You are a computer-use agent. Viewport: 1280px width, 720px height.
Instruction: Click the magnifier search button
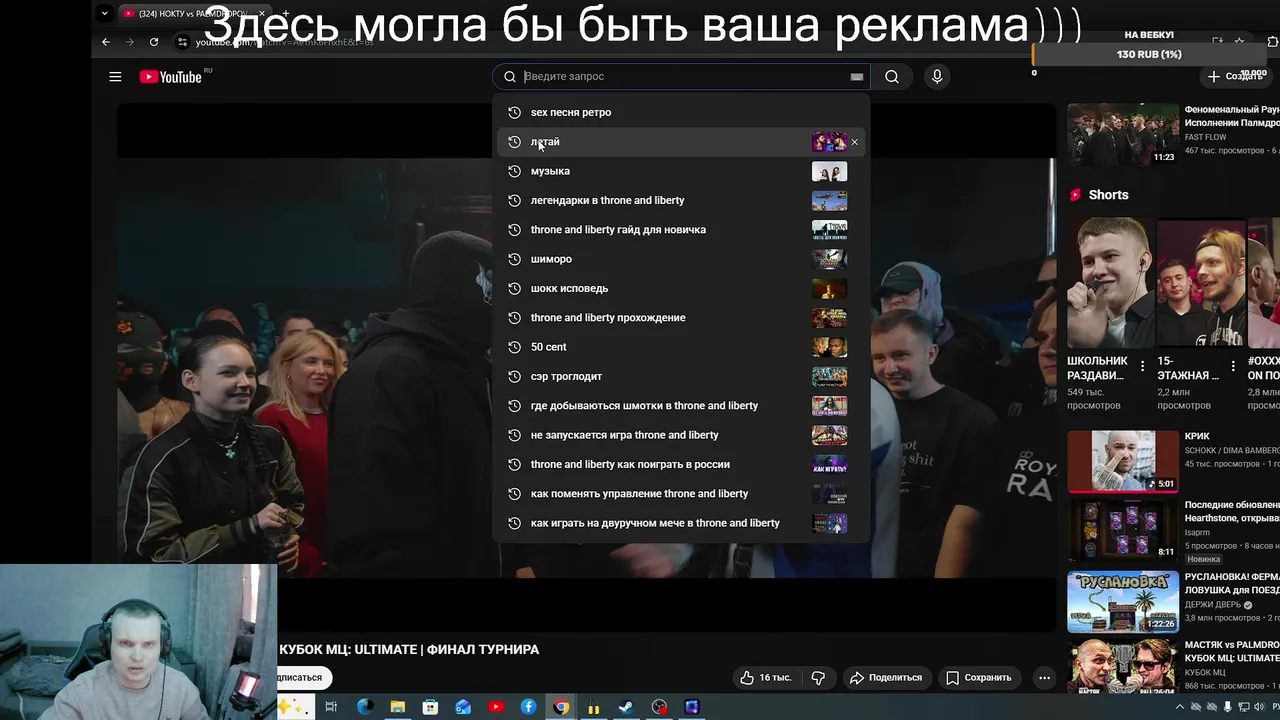pos(892,76)
